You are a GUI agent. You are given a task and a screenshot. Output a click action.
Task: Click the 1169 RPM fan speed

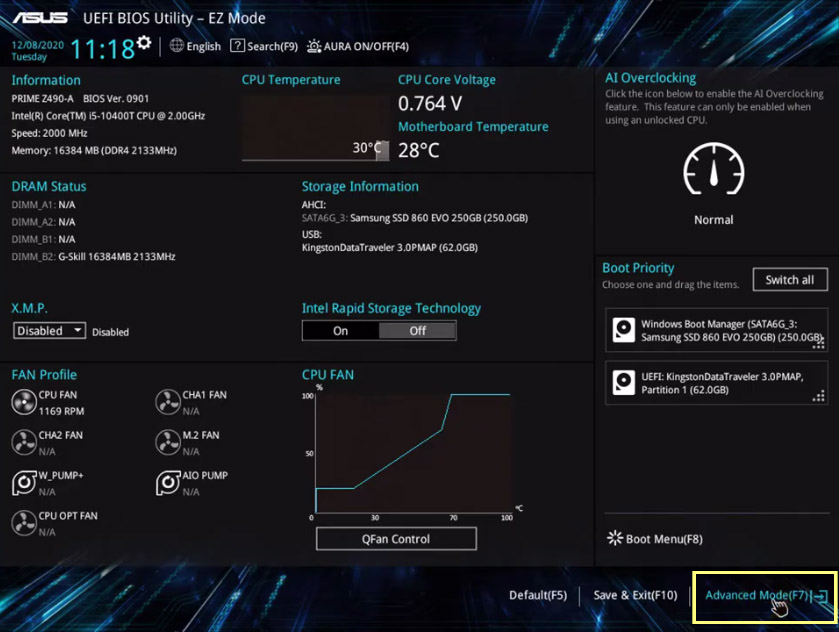click(61, 411)
